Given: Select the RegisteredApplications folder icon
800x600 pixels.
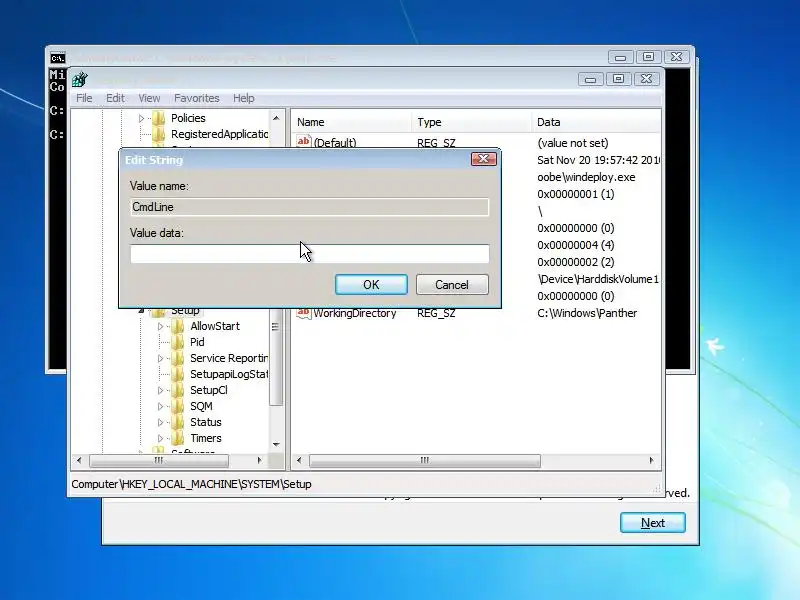Looking at the screenshot, I should [x=159, y=134].
